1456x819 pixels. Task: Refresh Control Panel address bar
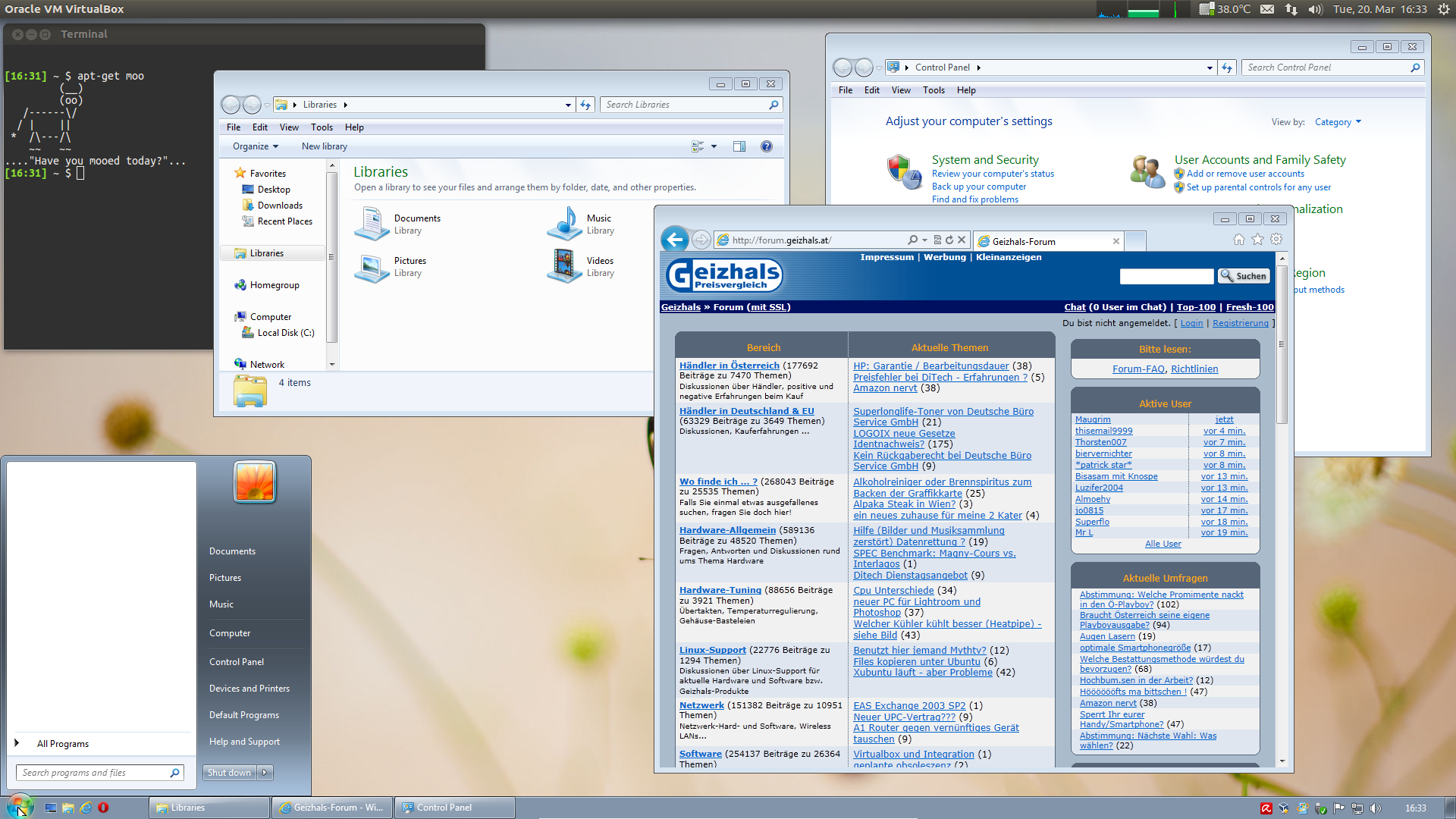1227,67
